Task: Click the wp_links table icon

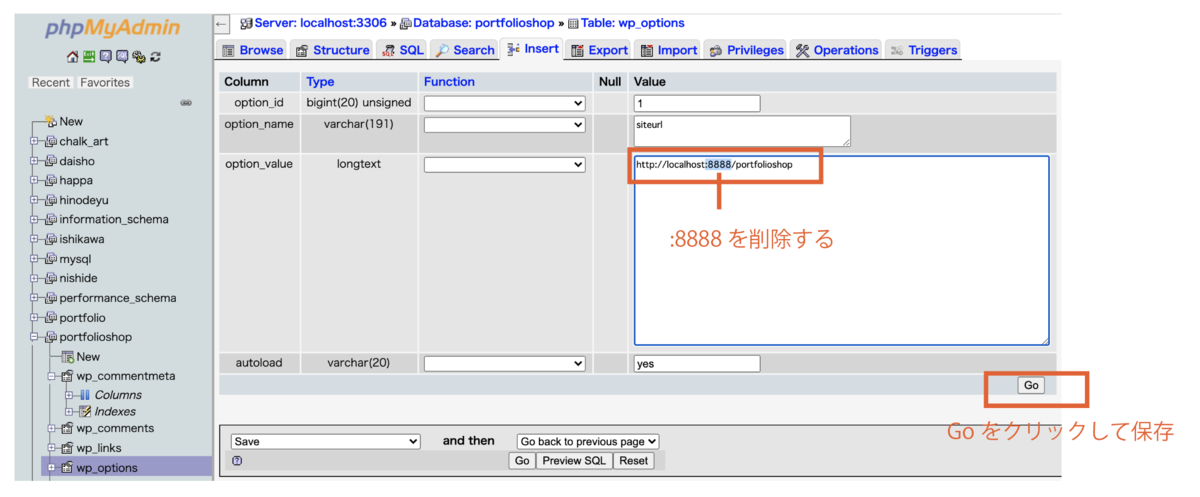Action: 67,448
